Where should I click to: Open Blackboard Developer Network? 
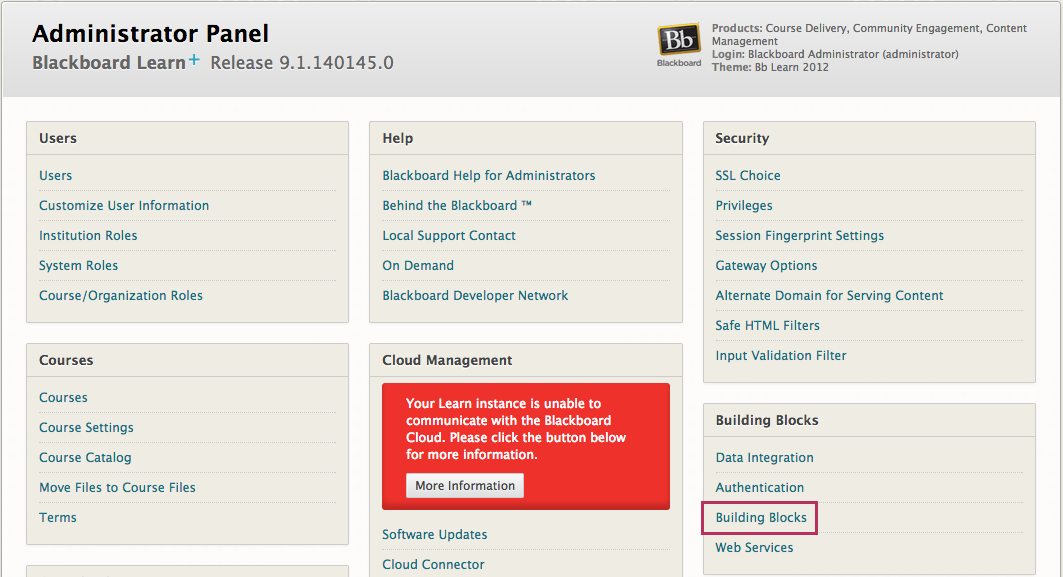475,296
